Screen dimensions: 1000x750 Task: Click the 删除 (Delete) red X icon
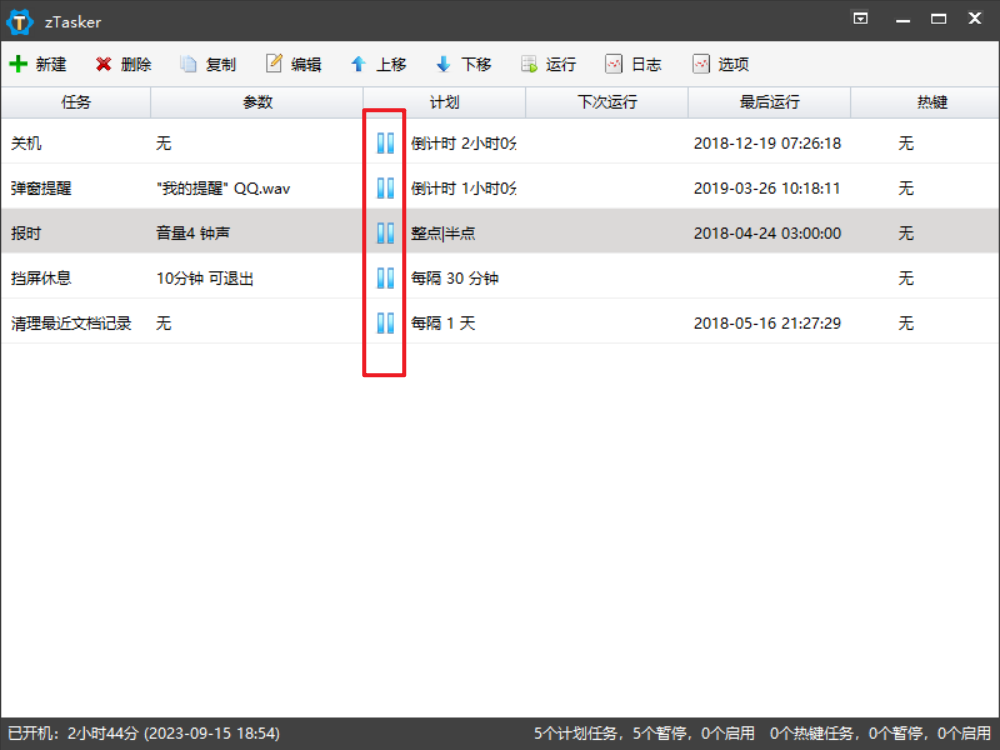pyautogui.click(x=104, y=64)
